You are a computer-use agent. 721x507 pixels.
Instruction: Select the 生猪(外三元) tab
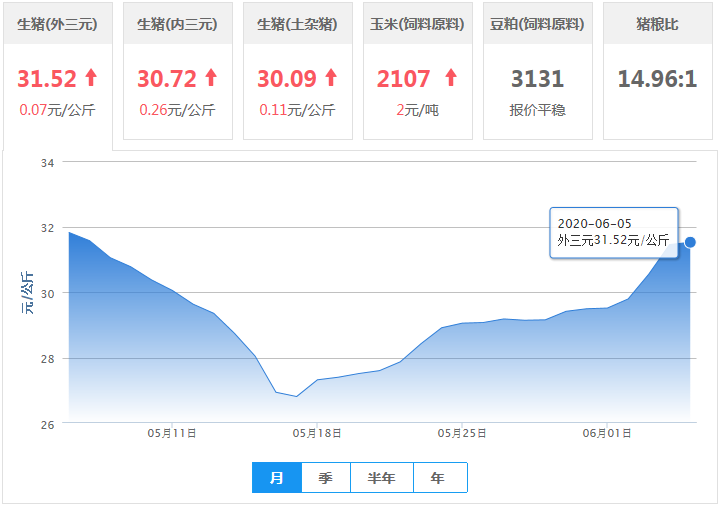58,23
